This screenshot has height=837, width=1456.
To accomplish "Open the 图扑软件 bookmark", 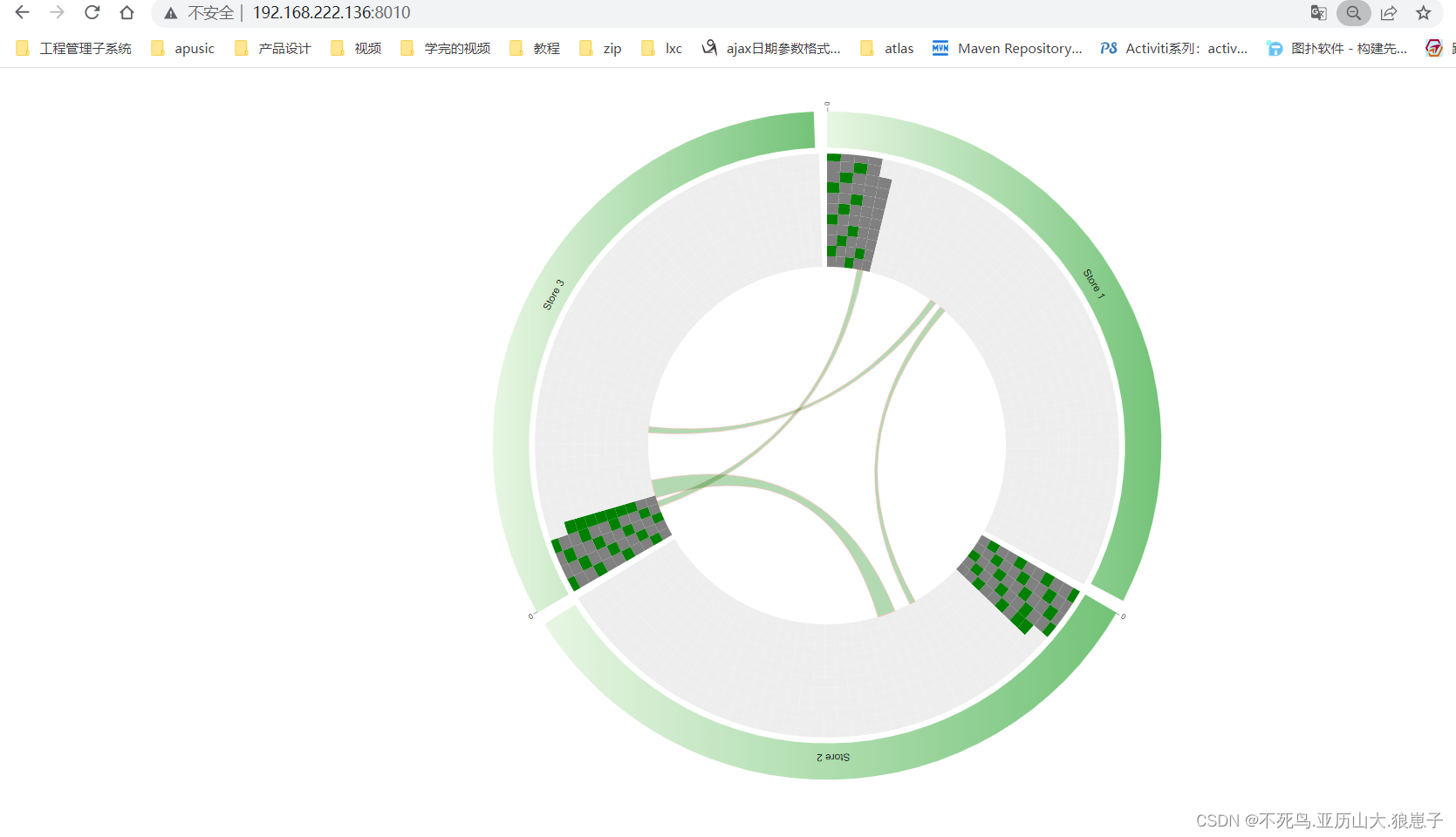I will tap(1337, 48).
